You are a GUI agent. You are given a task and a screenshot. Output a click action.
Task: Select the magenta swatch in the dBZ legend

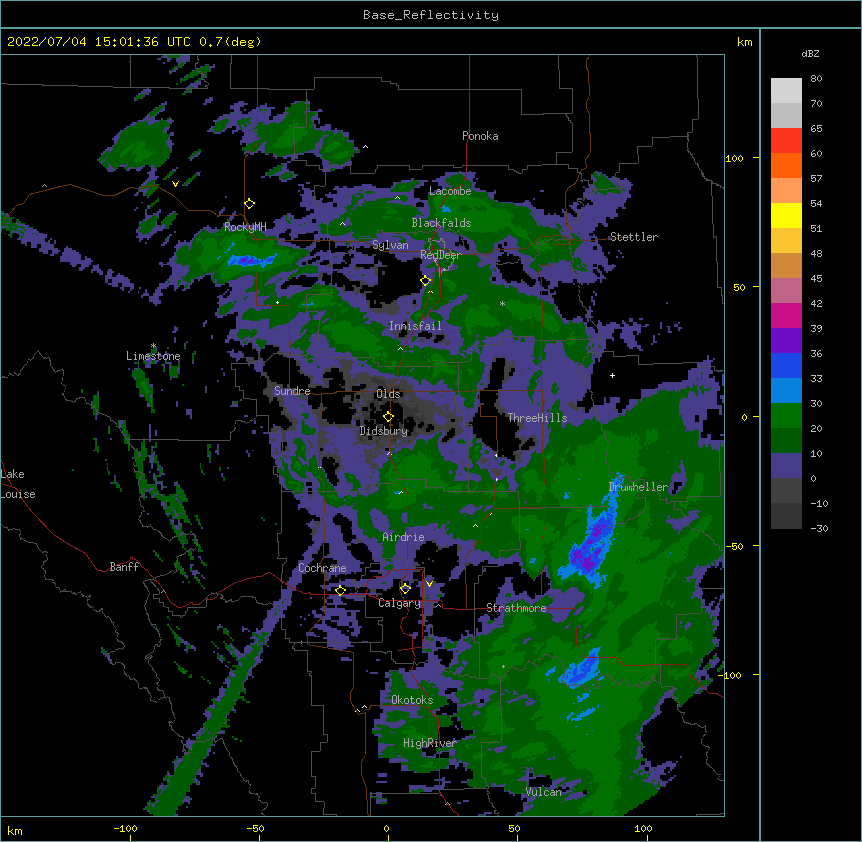(786, 315)
